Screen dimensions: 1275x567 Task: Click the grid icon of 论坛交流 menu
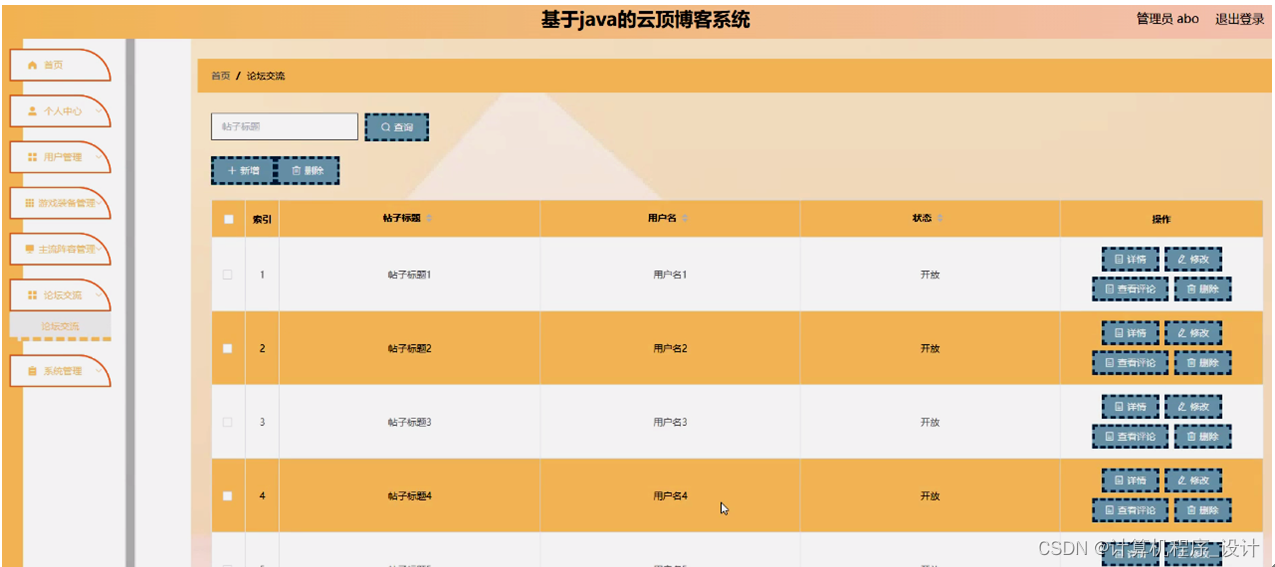(x=33, y=295)
